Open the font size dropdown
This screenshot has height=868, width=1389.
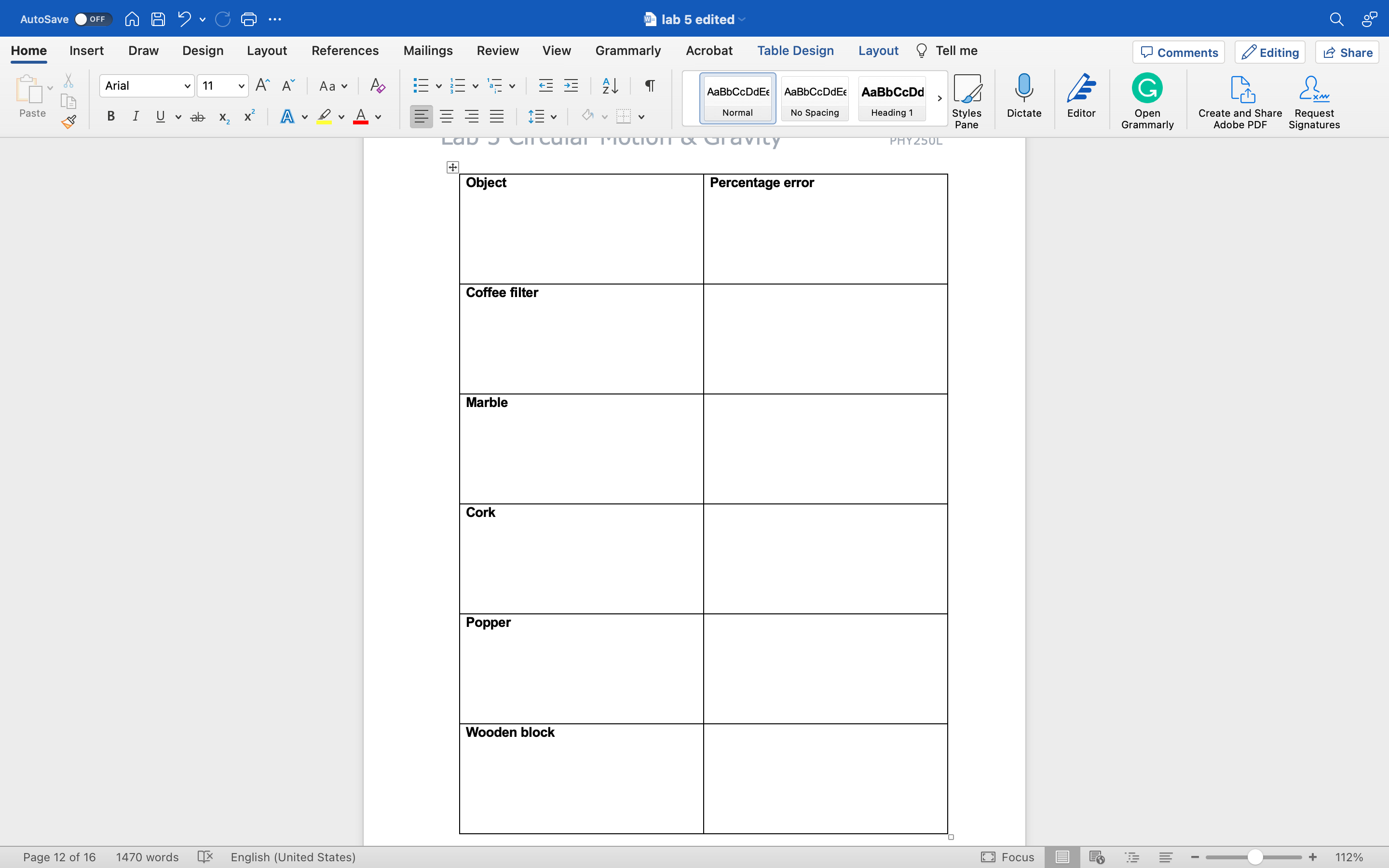point(242,85)
